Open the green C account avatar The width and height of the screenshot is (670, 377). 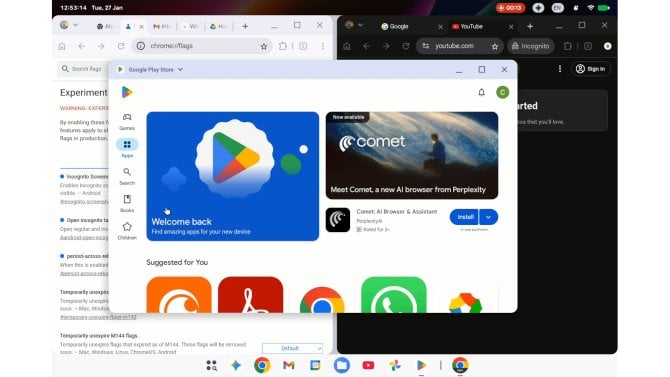502,92
